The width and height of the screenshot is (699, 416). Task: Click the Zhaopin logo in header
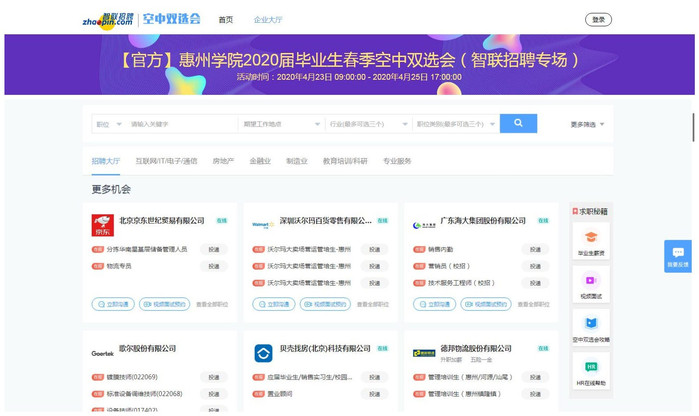point(108,19)
